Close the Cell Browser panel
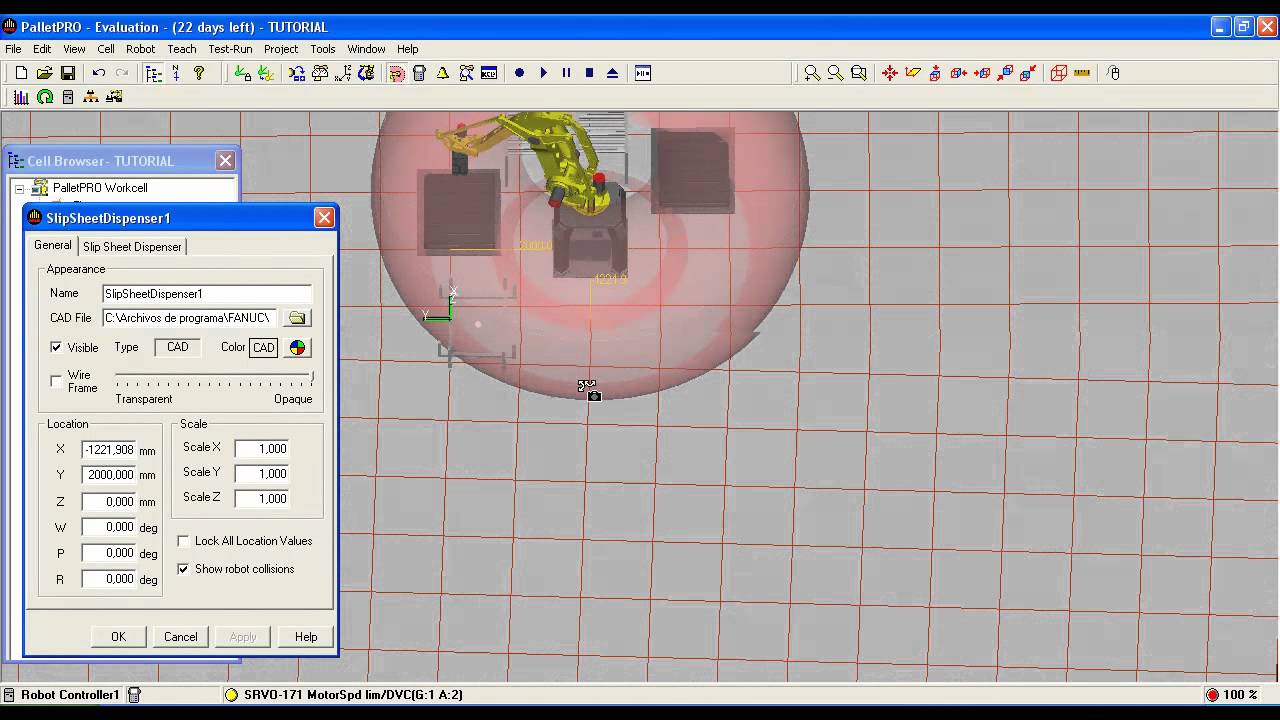 pyautogui.click(x=226, y=160)
